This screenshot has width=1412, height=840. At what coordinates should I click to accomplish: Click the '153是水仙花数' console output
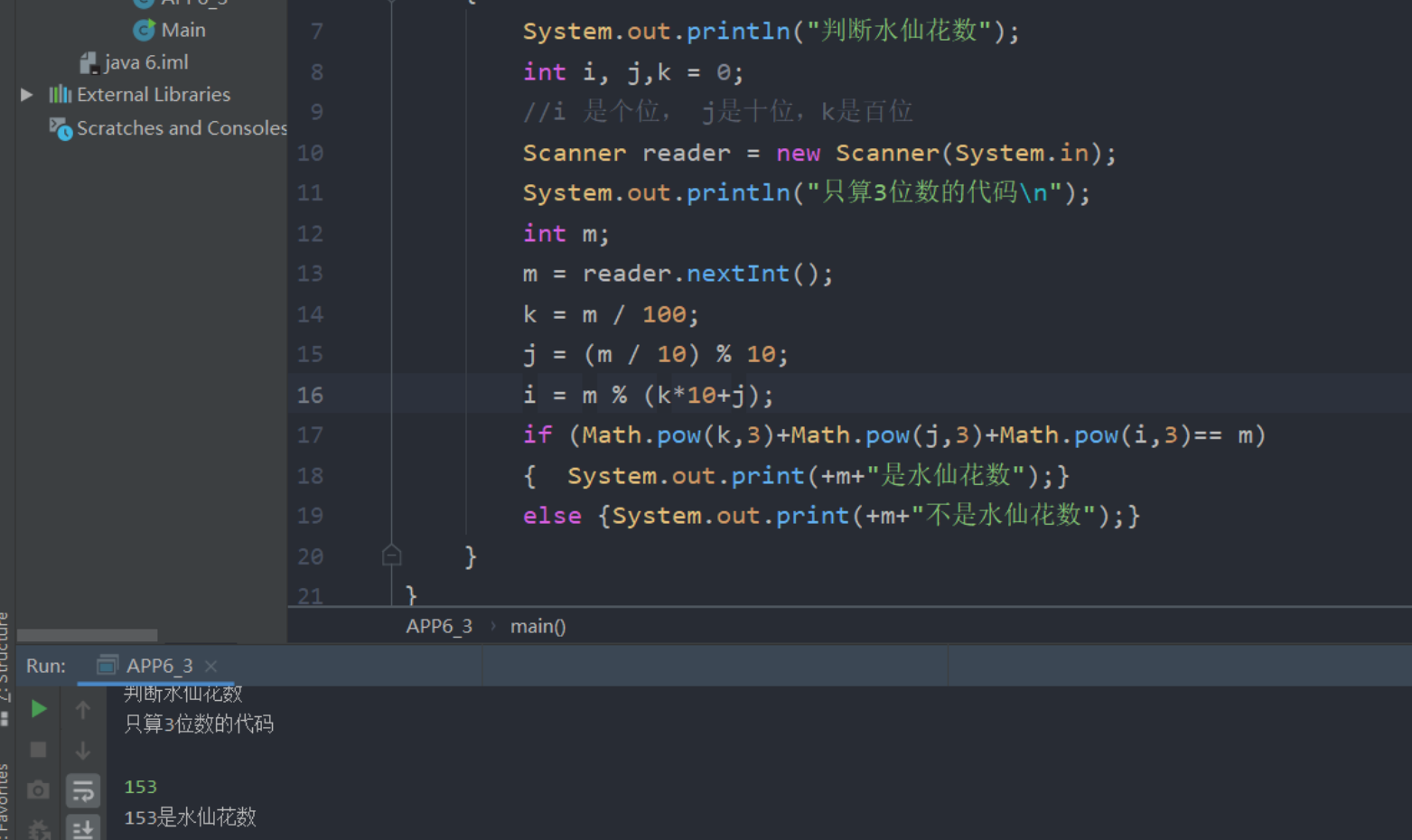tap(190, 817)
